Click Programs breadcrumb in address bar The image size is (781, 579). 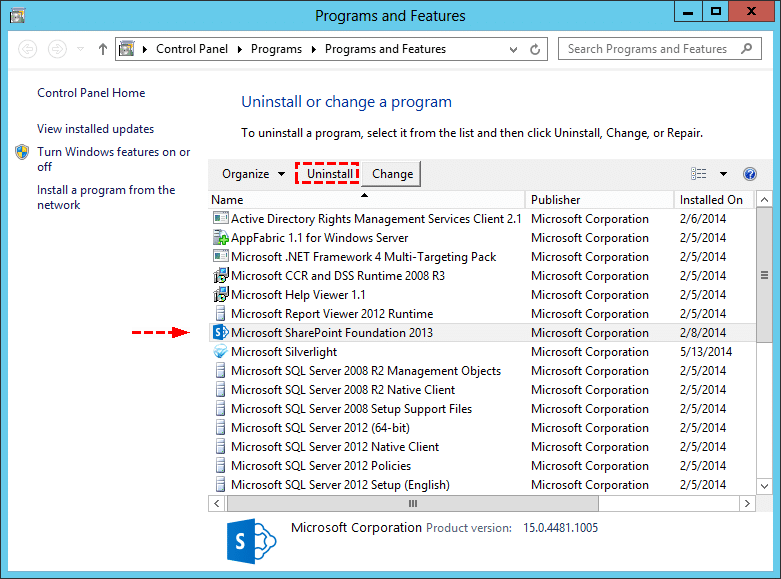pos(276,49)
